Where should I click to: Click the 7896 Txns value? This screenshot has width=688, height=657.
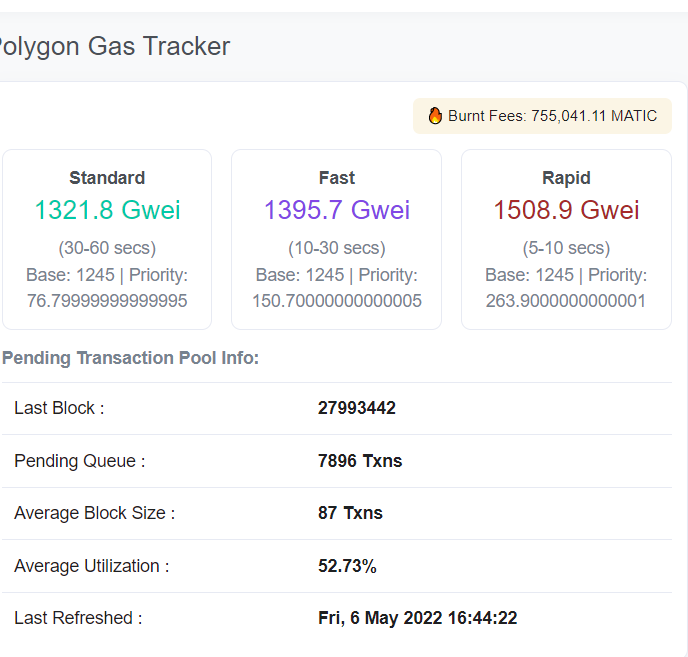click(360, 461)
